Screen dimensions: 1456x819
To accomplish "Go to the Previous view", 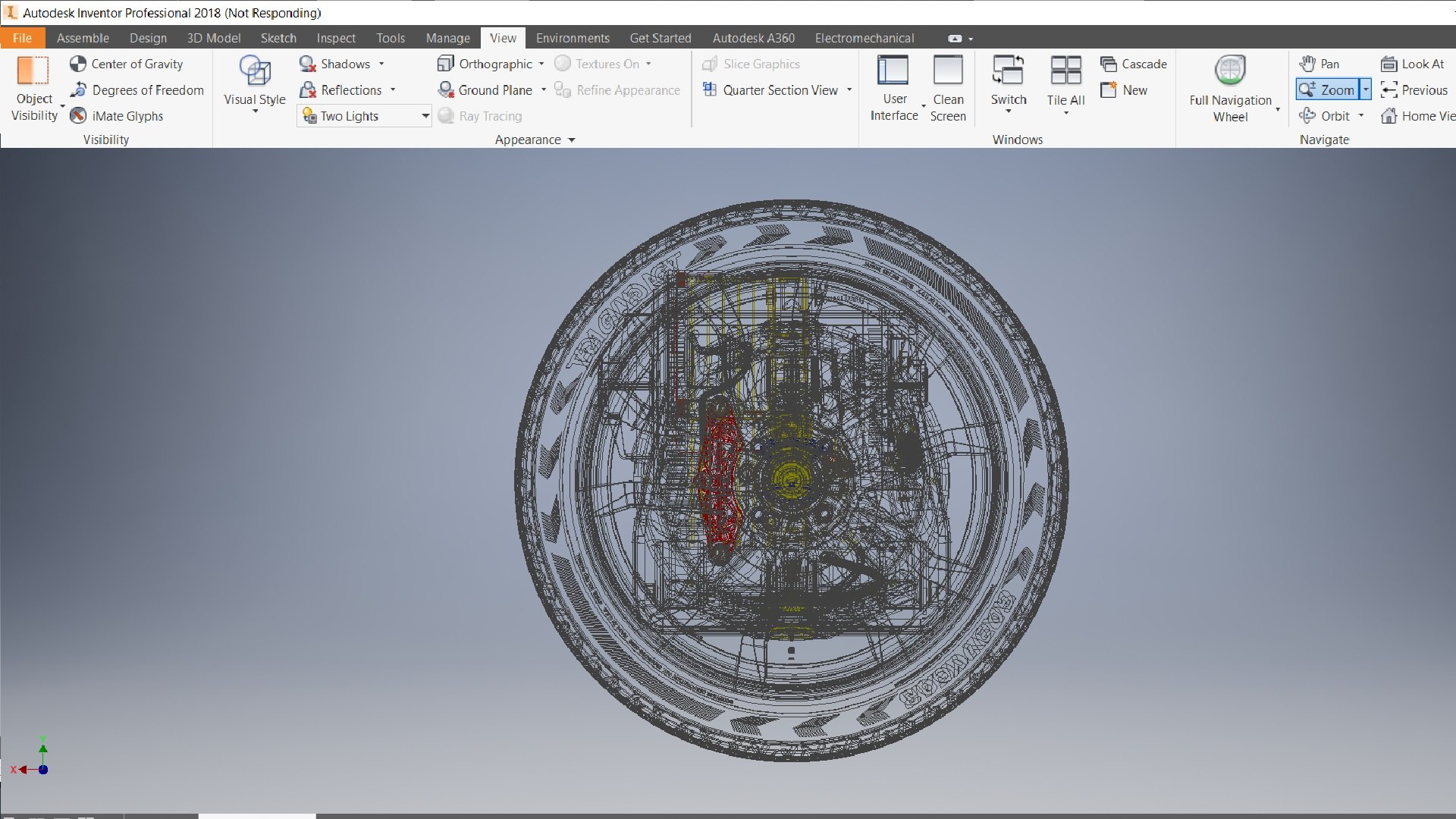I will (1414, 89).
